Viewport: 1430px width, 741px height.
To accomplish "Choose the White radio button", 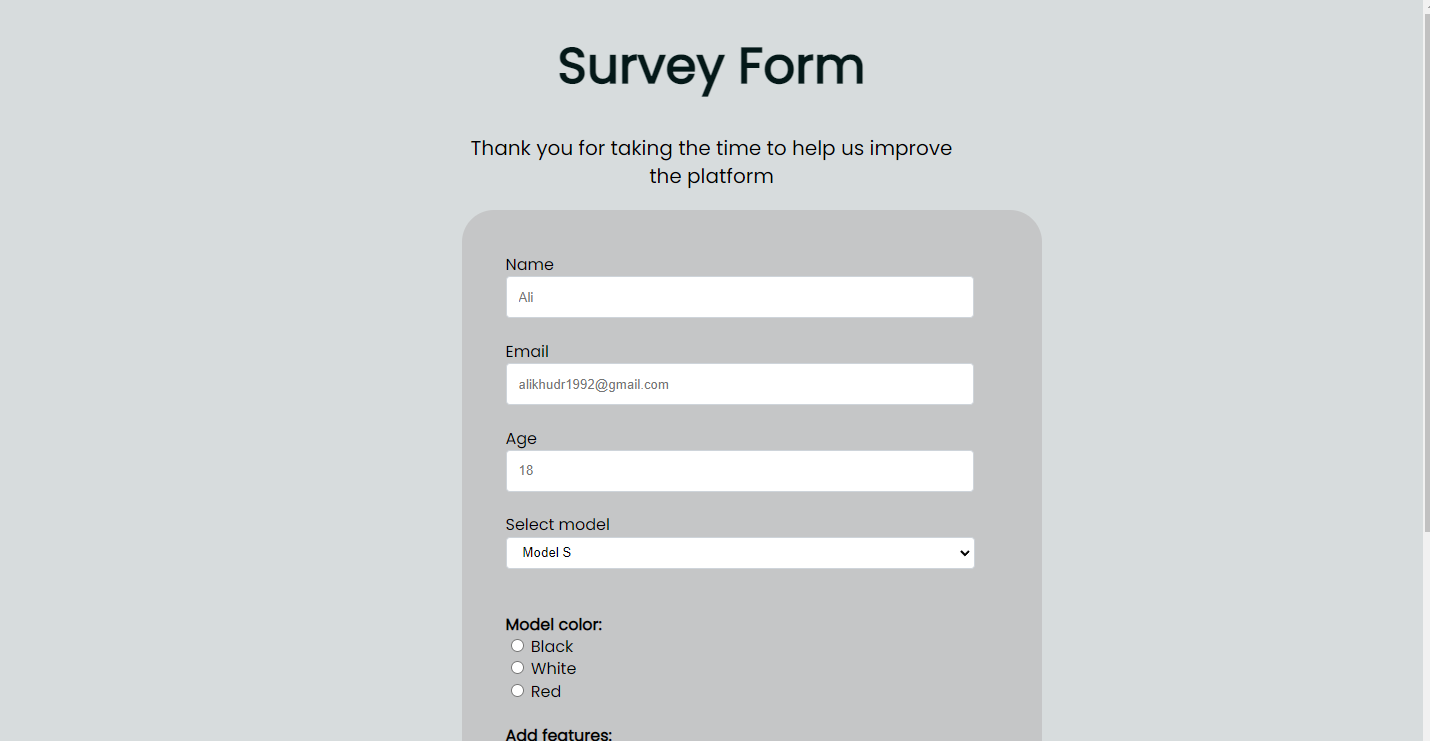I will (517, 668).
